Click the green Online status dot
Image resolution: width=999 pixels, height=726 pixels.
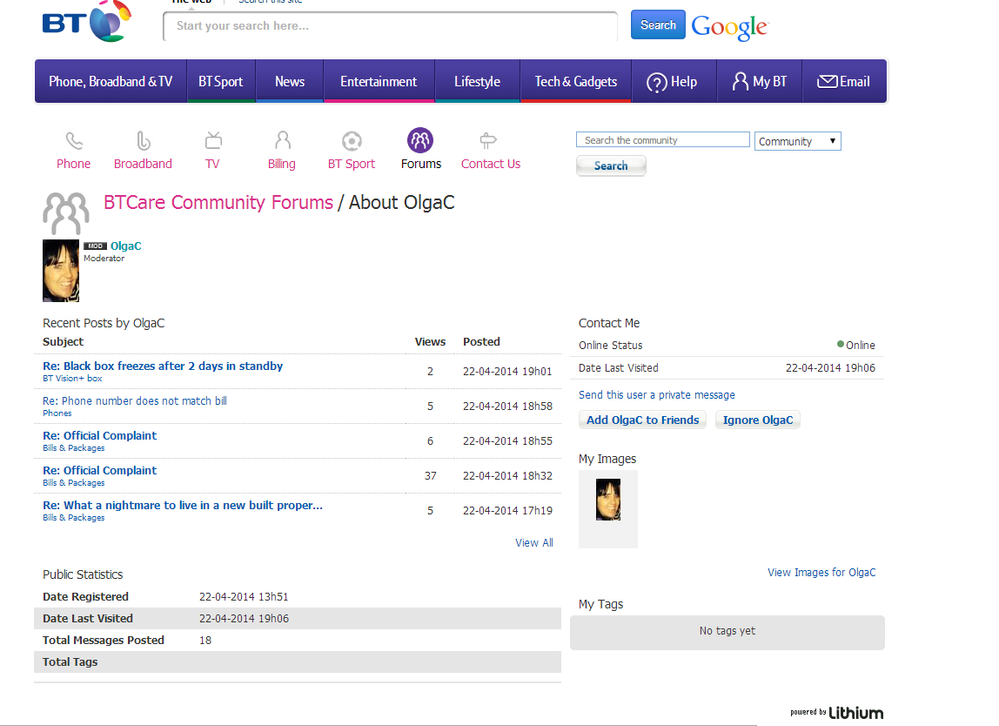tap(840, 345)
